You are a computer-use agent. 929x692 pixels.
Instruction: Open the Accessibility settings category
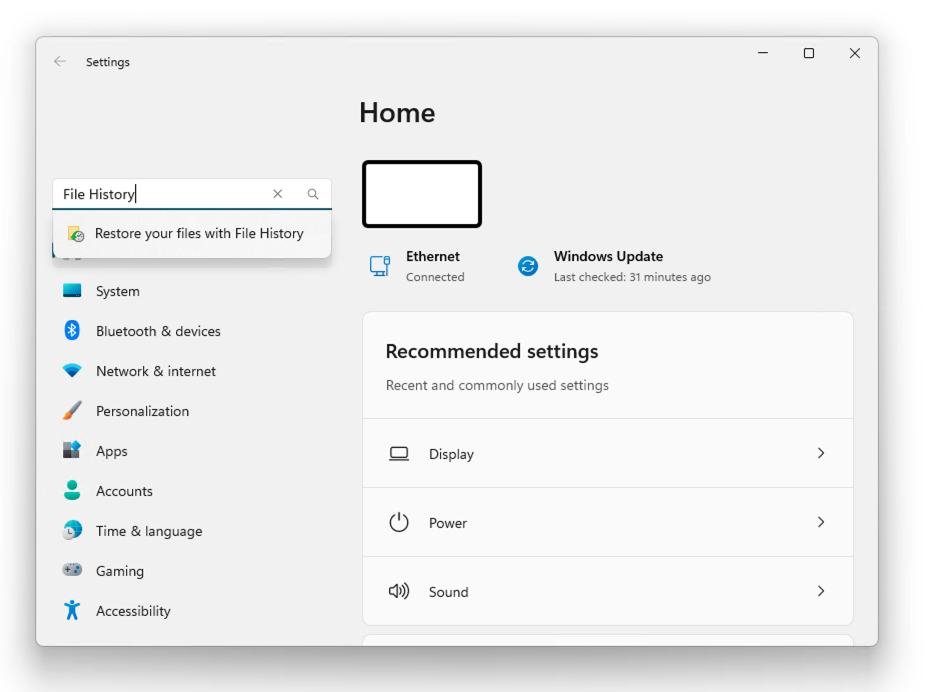[x=134, y=611]
